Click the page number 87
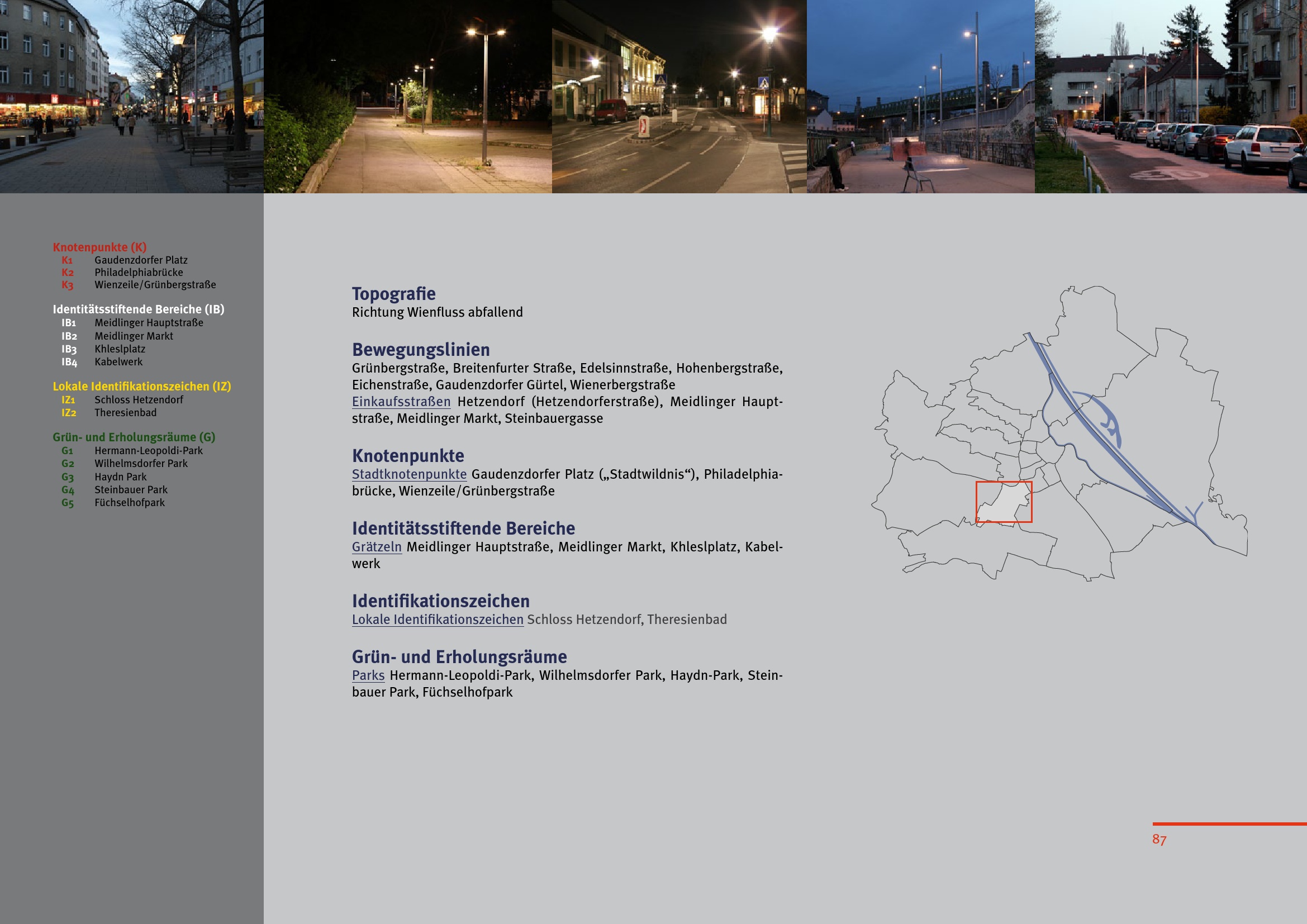This screenshot has width=1307, height=924. click(1159, 839)
